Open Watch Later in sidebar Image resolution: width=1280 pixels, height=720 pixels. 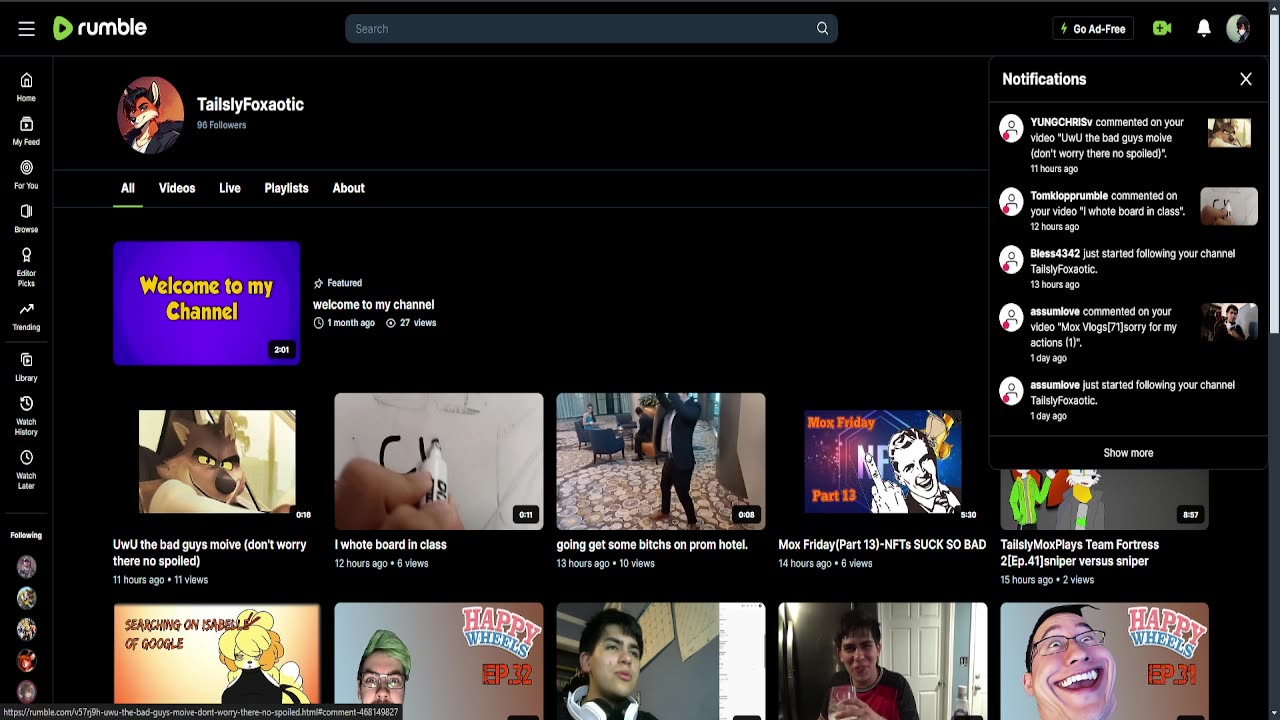tap(26, 470)
